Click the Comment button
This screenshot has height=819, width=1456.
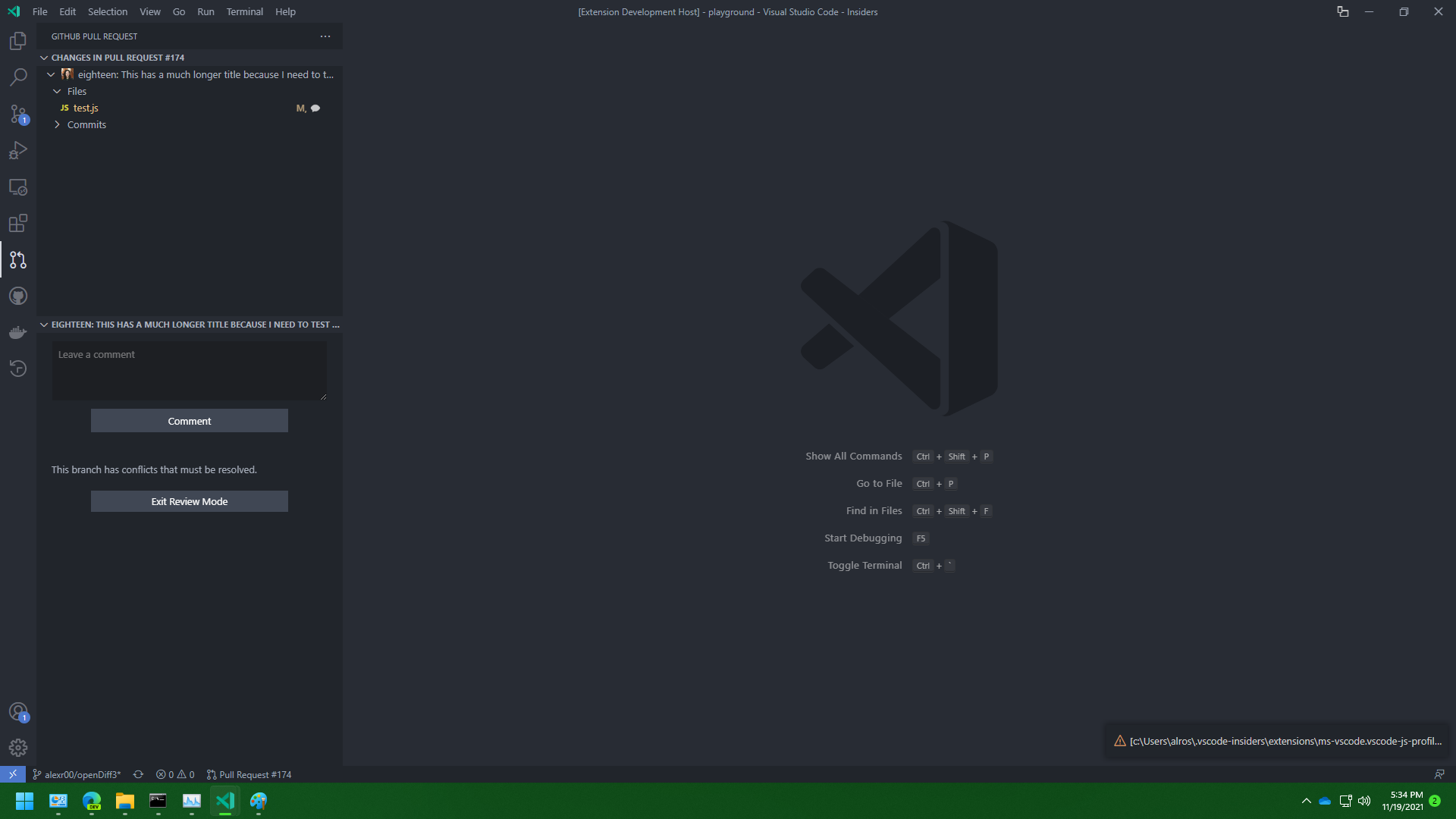pyautogui.click(x=190, y=421)
